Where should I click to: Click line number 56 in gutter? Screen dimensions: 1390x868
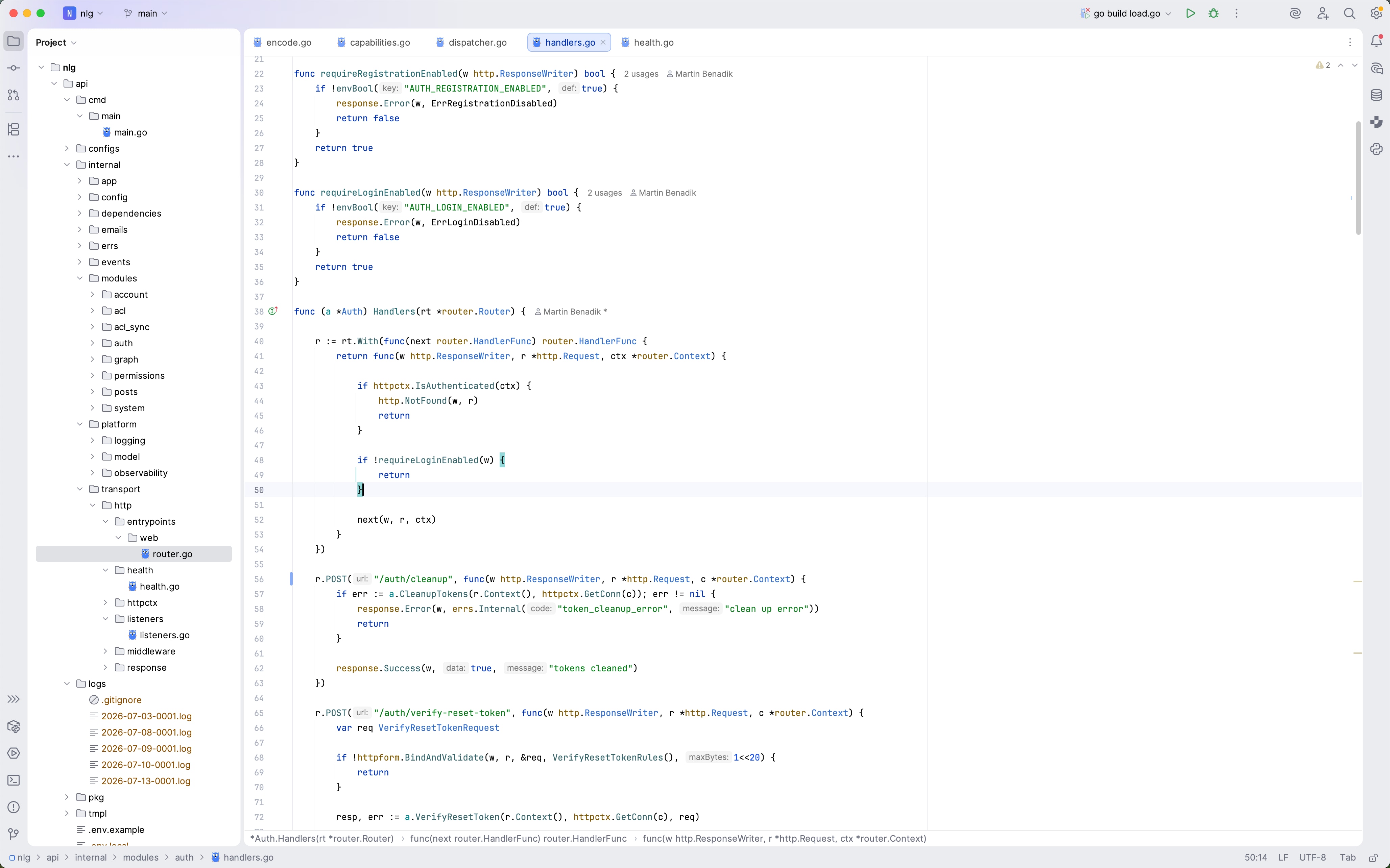coord(259,579)
